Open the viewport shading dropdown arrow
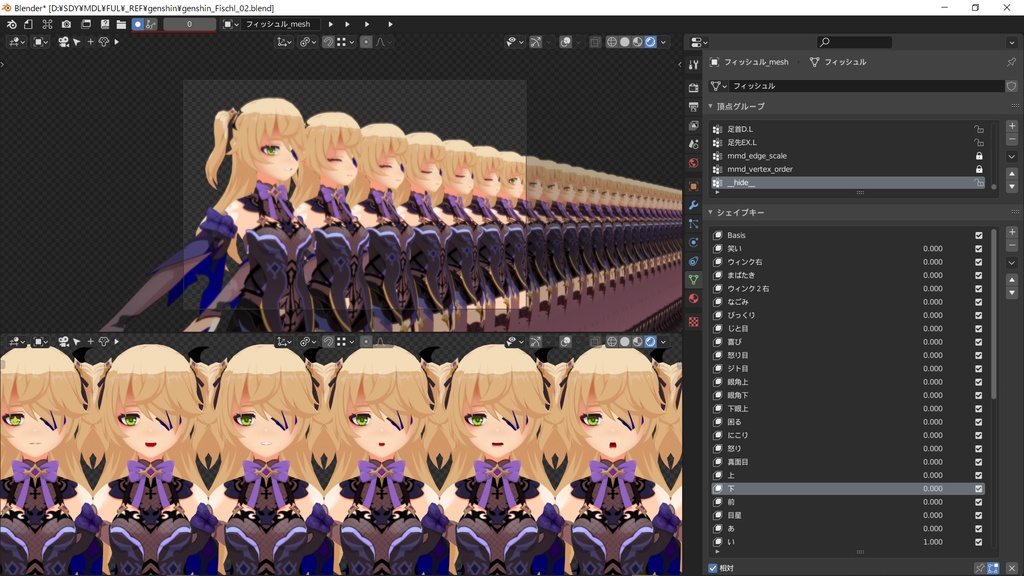Image resolution: width=1024 pixels, height=576 pixels. [x=664, y=41]
